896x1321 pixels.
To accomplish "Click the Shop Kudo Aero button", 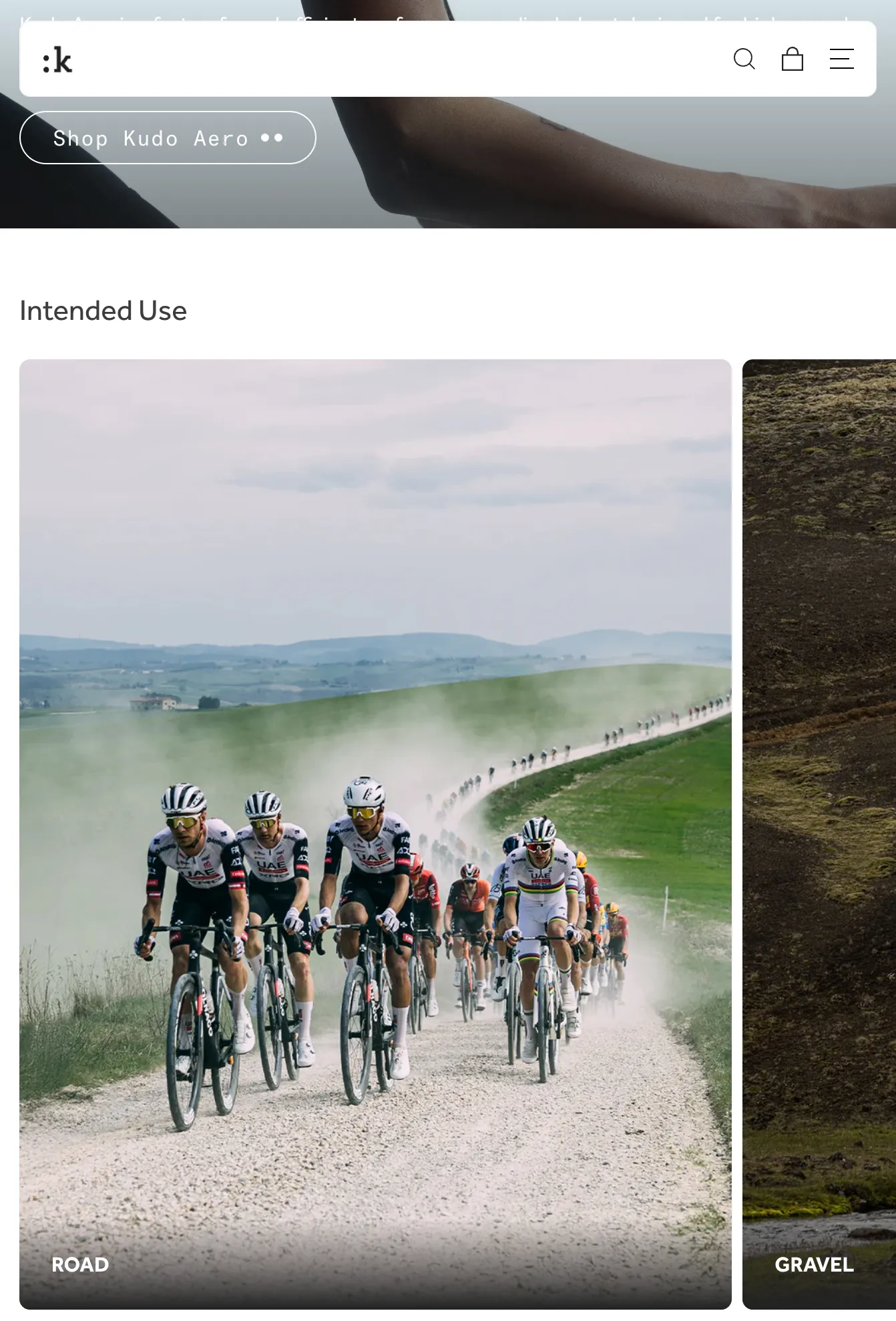I will click(168, 138).
